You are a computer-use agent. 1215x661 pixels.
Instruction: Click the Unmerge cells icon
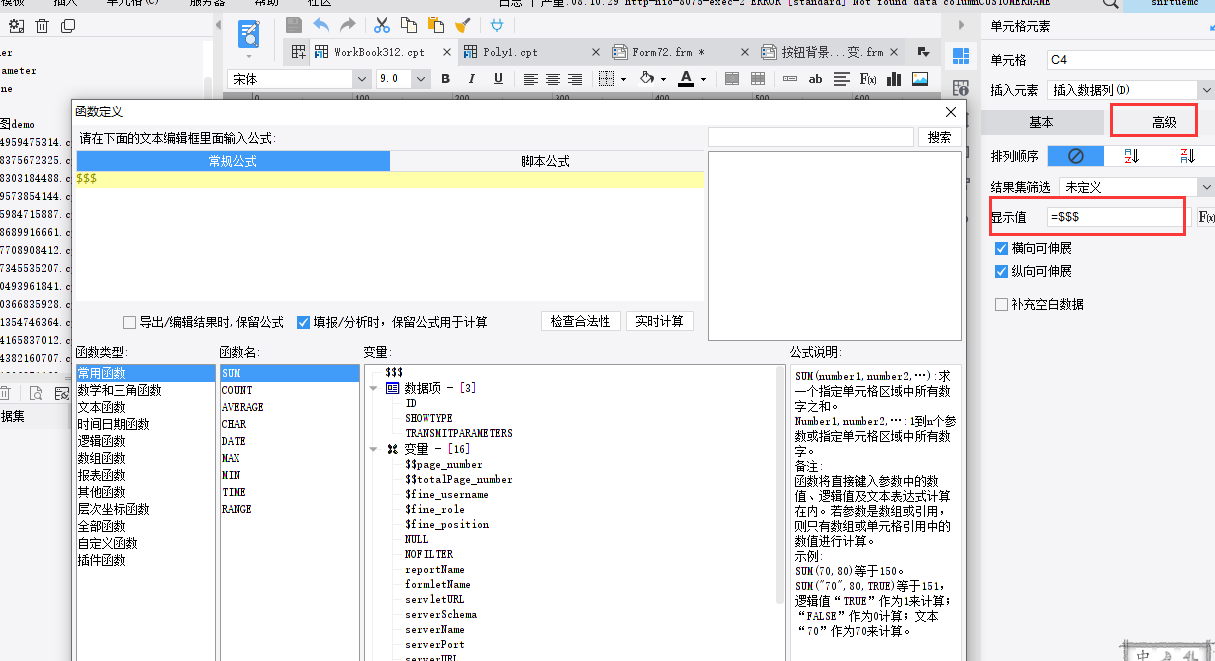click(x=758, y=79)
